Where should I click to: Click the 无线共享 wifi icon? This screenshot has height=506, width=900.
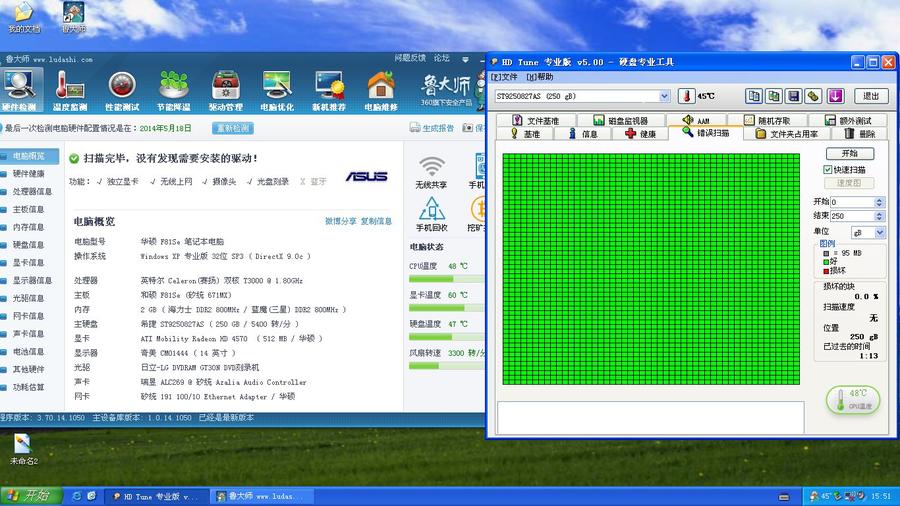(431, 166)
